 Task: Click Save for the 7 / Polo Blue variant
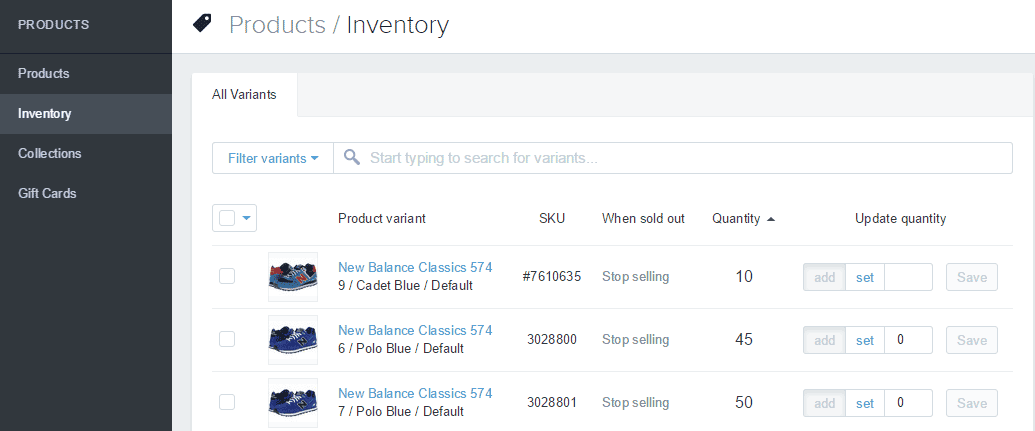972,403
